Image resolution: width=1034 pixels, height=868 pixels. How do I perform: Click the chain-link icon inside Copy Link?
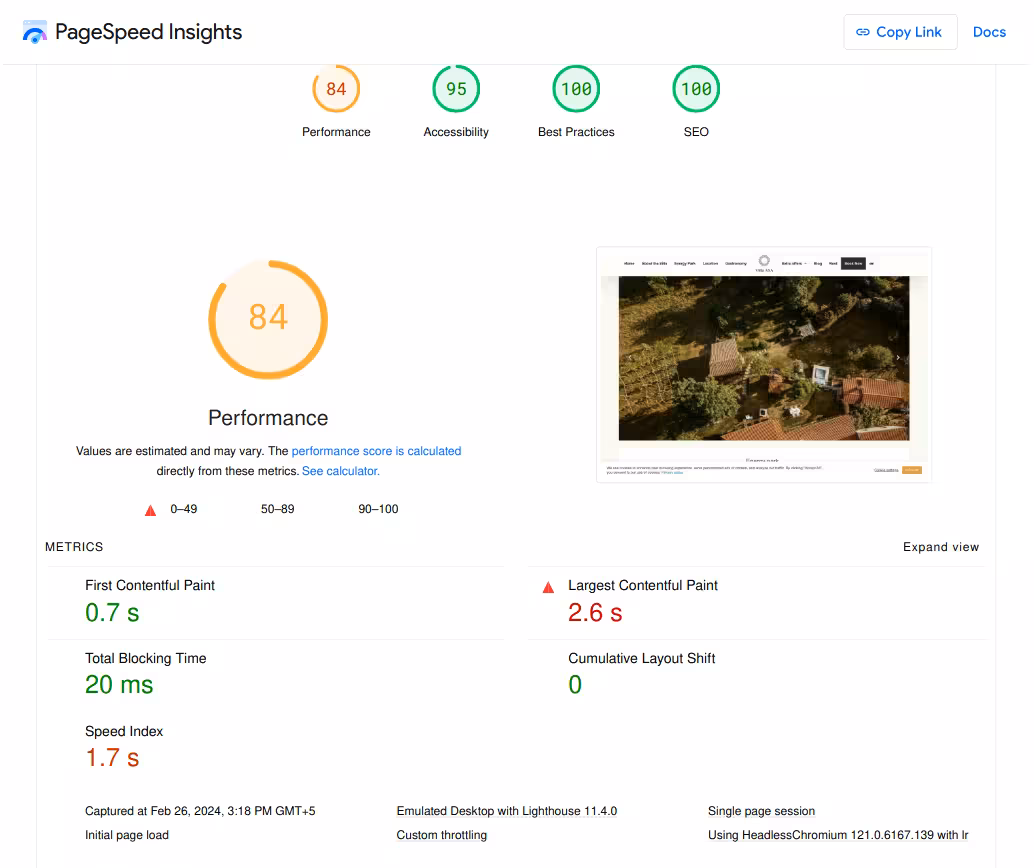pos(863,32)
